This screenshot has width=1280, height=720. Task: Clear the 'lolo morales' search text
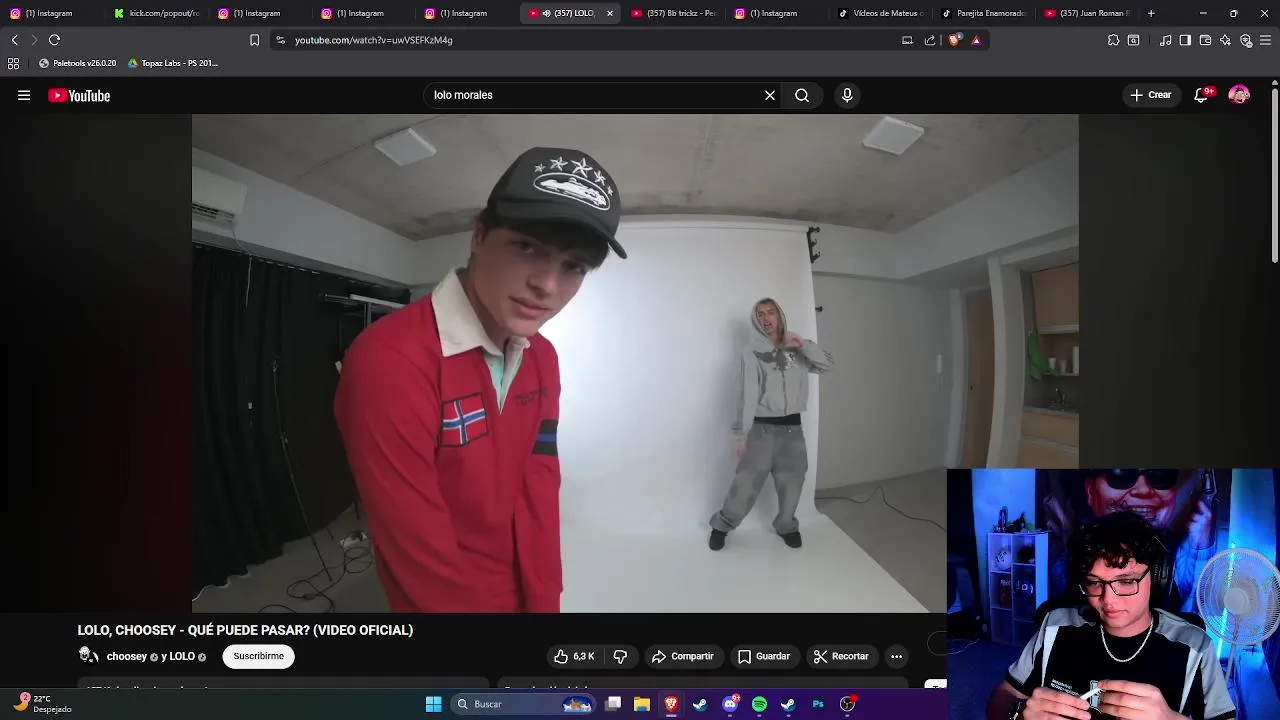[770, 95]
